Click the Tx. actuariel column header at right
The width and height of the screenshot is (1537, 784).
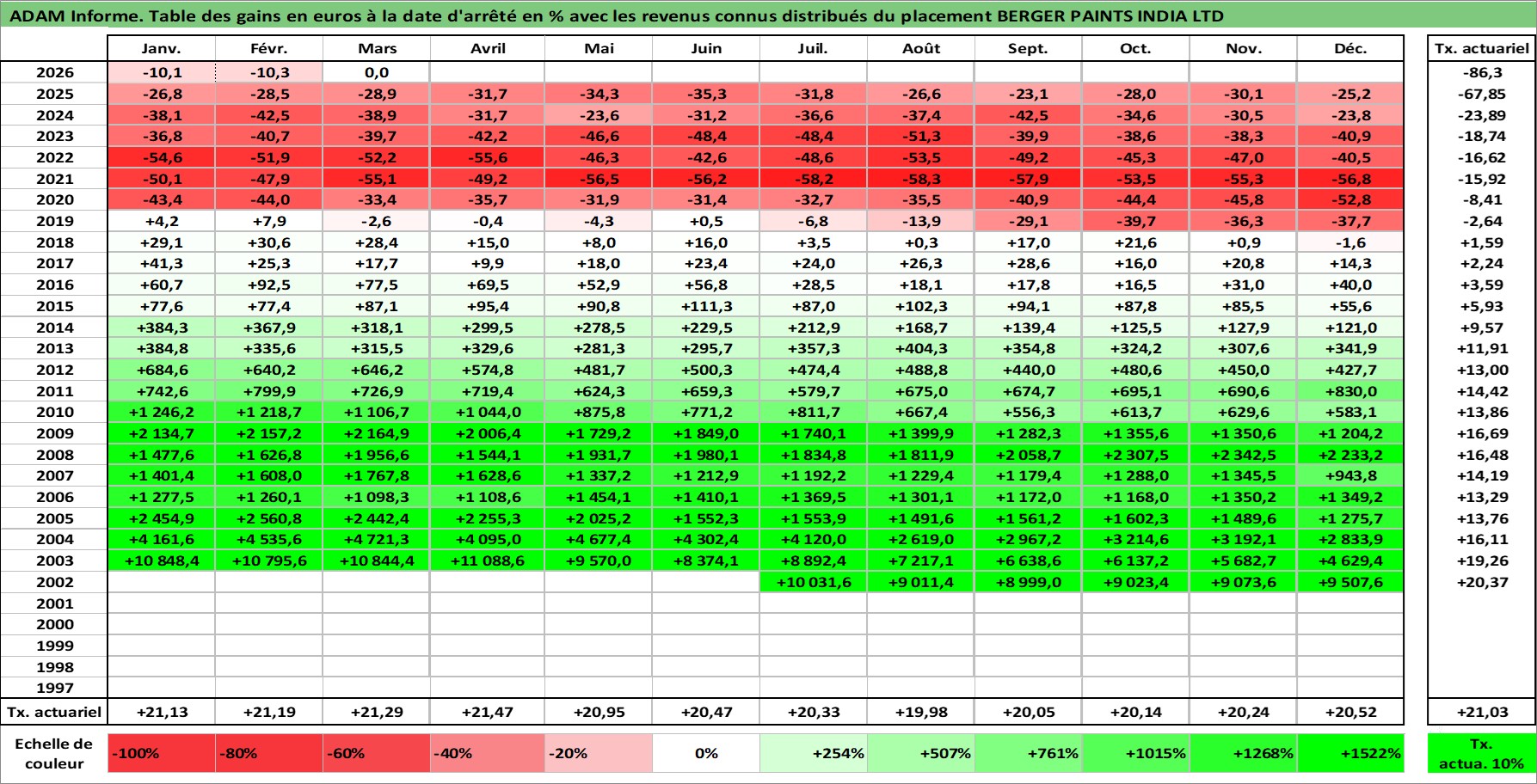pyautogui.click(x=1481, y=48)
